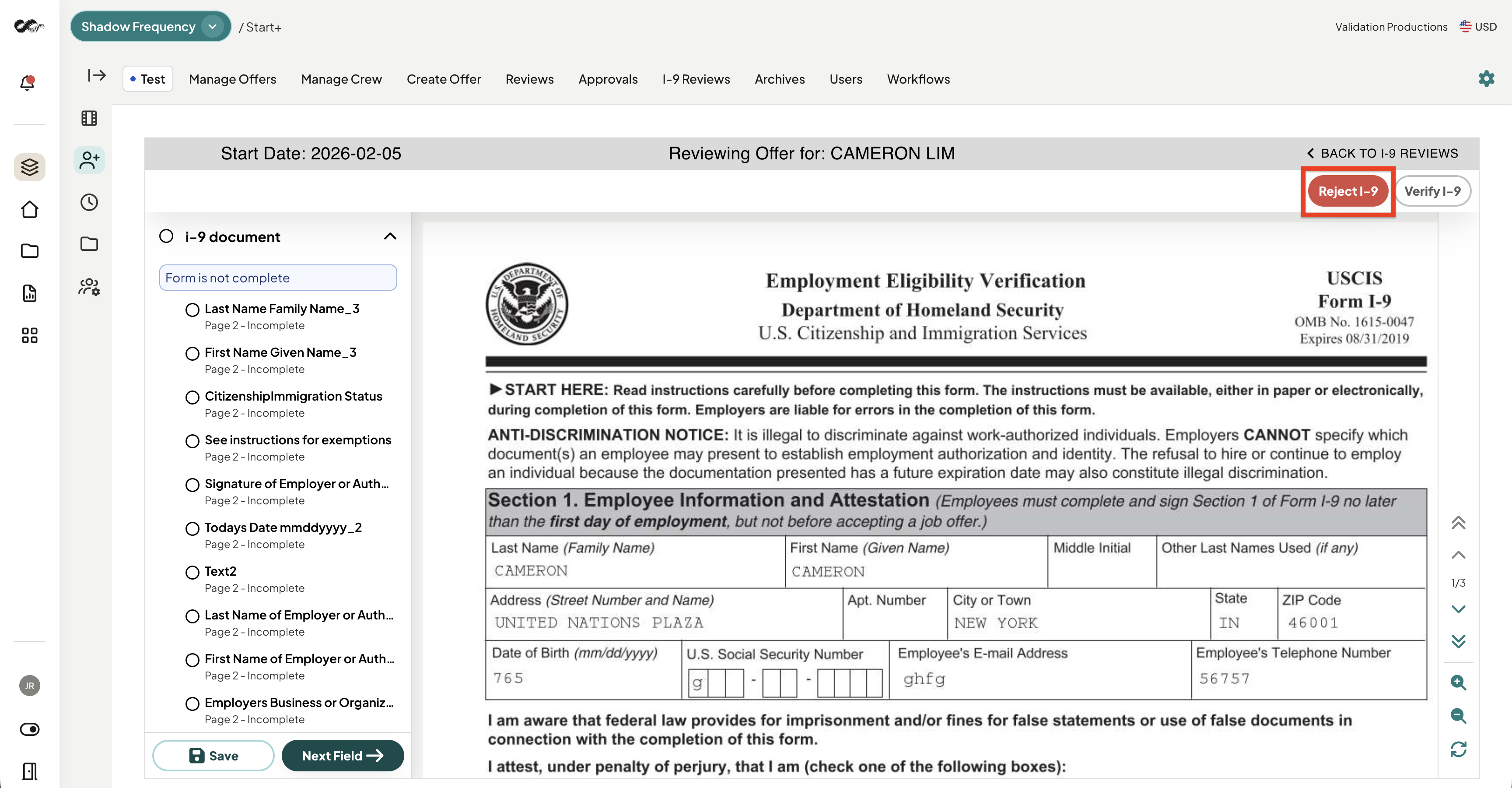Click the exit door icon

[29, 771]
